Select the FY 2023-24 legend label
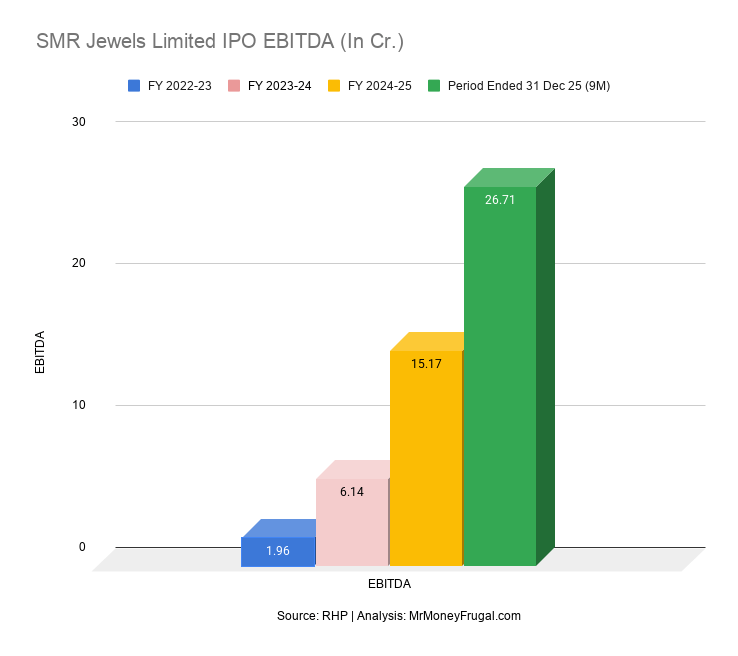 (x=280, y=86)
